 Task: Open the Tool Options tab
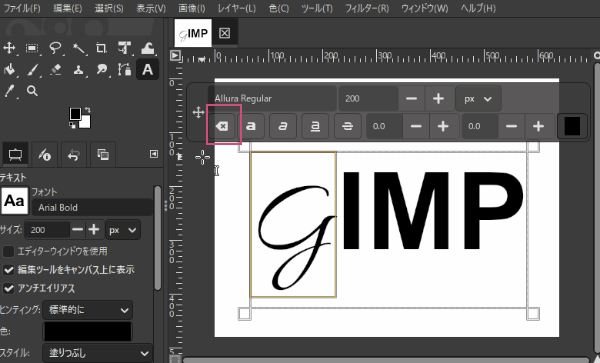click(x=15, y=154)
